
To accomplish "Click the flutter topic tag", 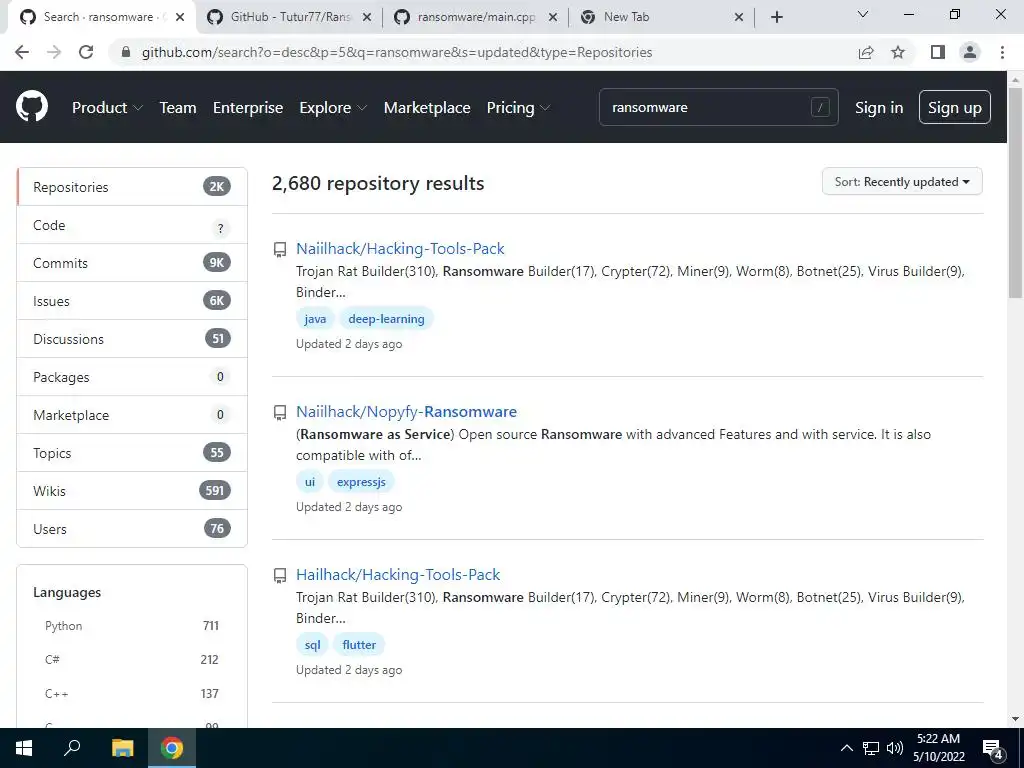I will (359, 645).
